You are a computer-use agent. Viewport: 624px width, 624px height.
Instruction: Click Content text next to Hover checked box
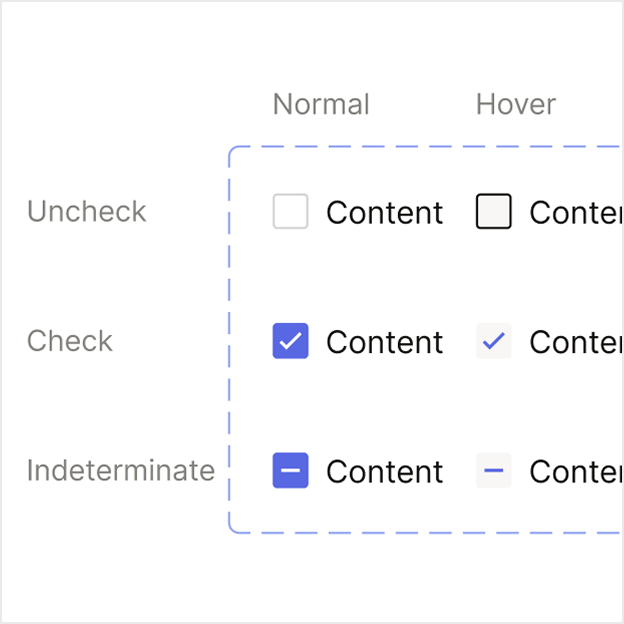point(576,342)
